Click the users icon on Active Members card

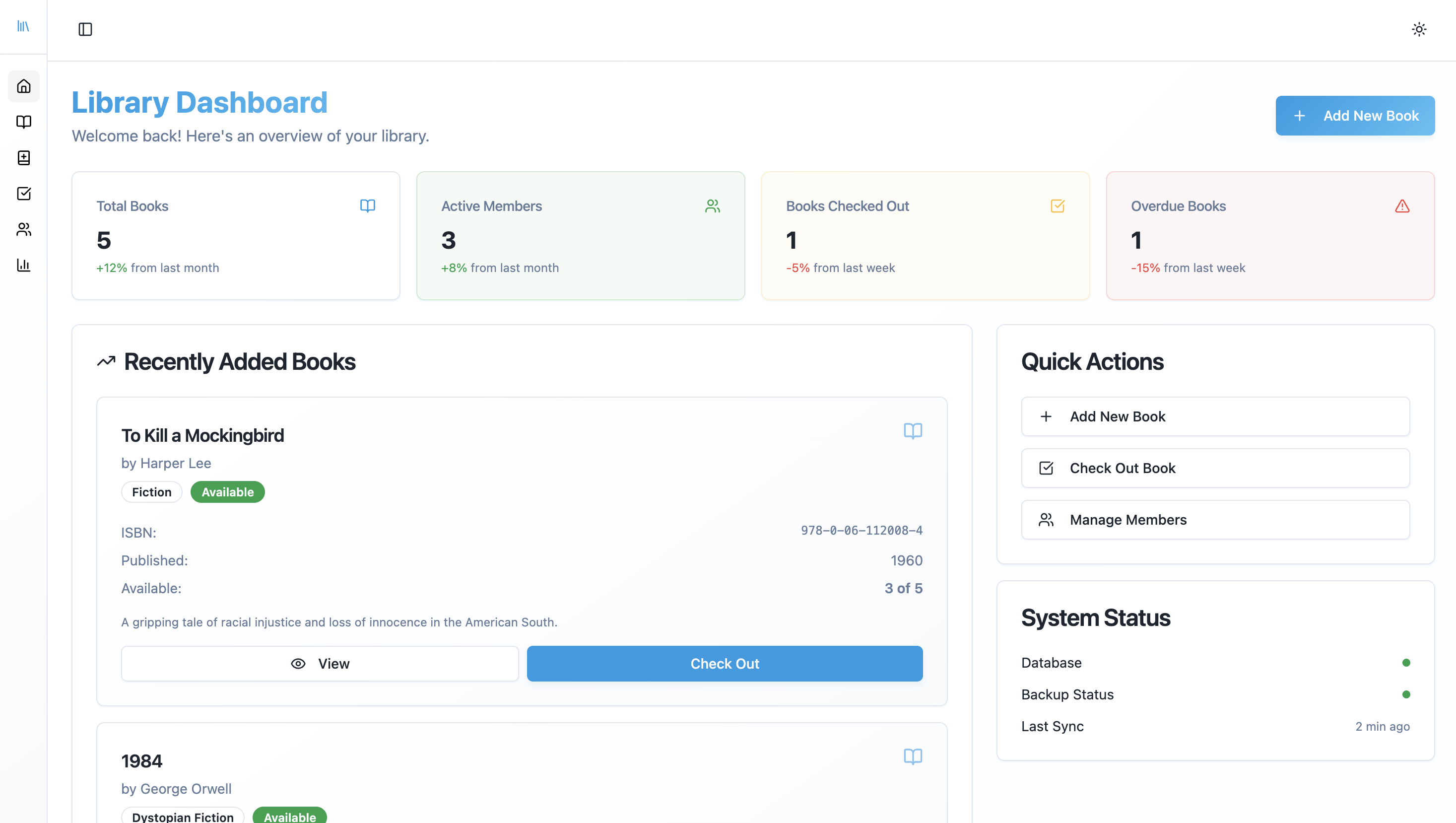(x=712, y=206)
